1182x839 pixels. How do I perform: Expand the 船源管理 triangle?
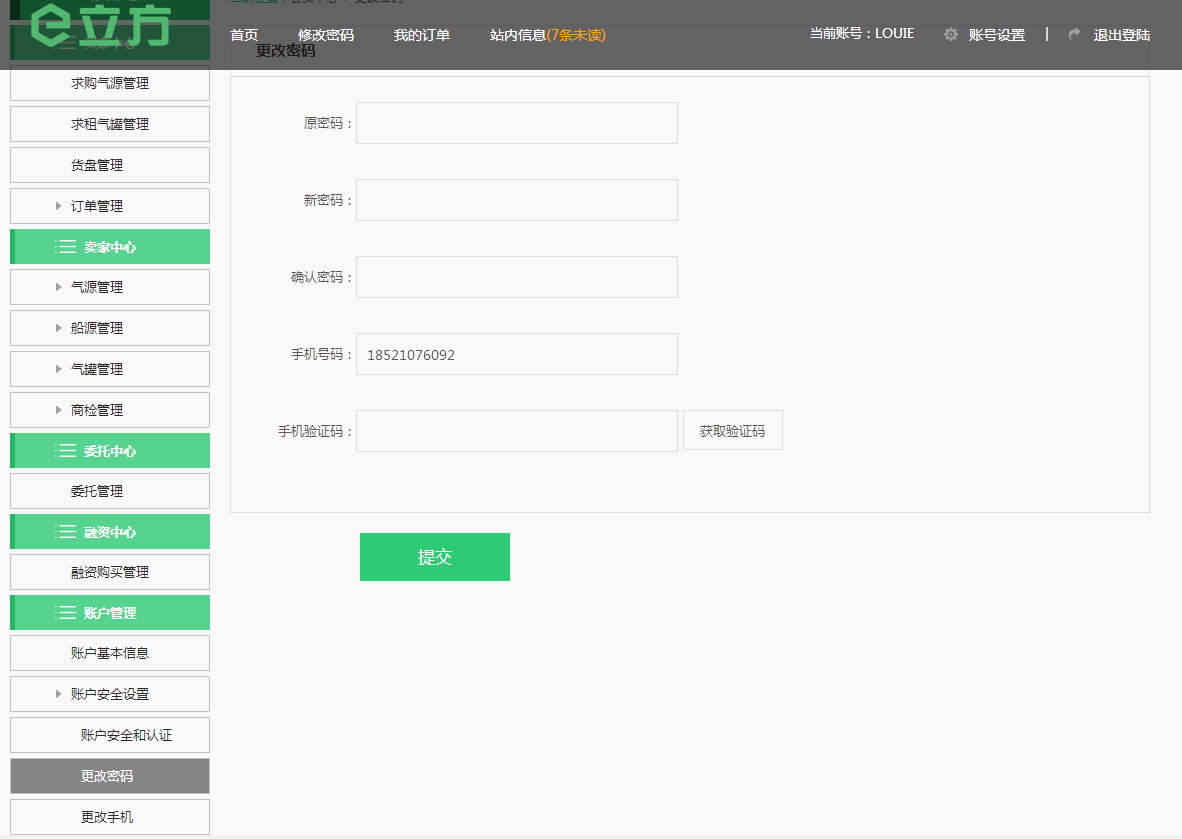59,328
